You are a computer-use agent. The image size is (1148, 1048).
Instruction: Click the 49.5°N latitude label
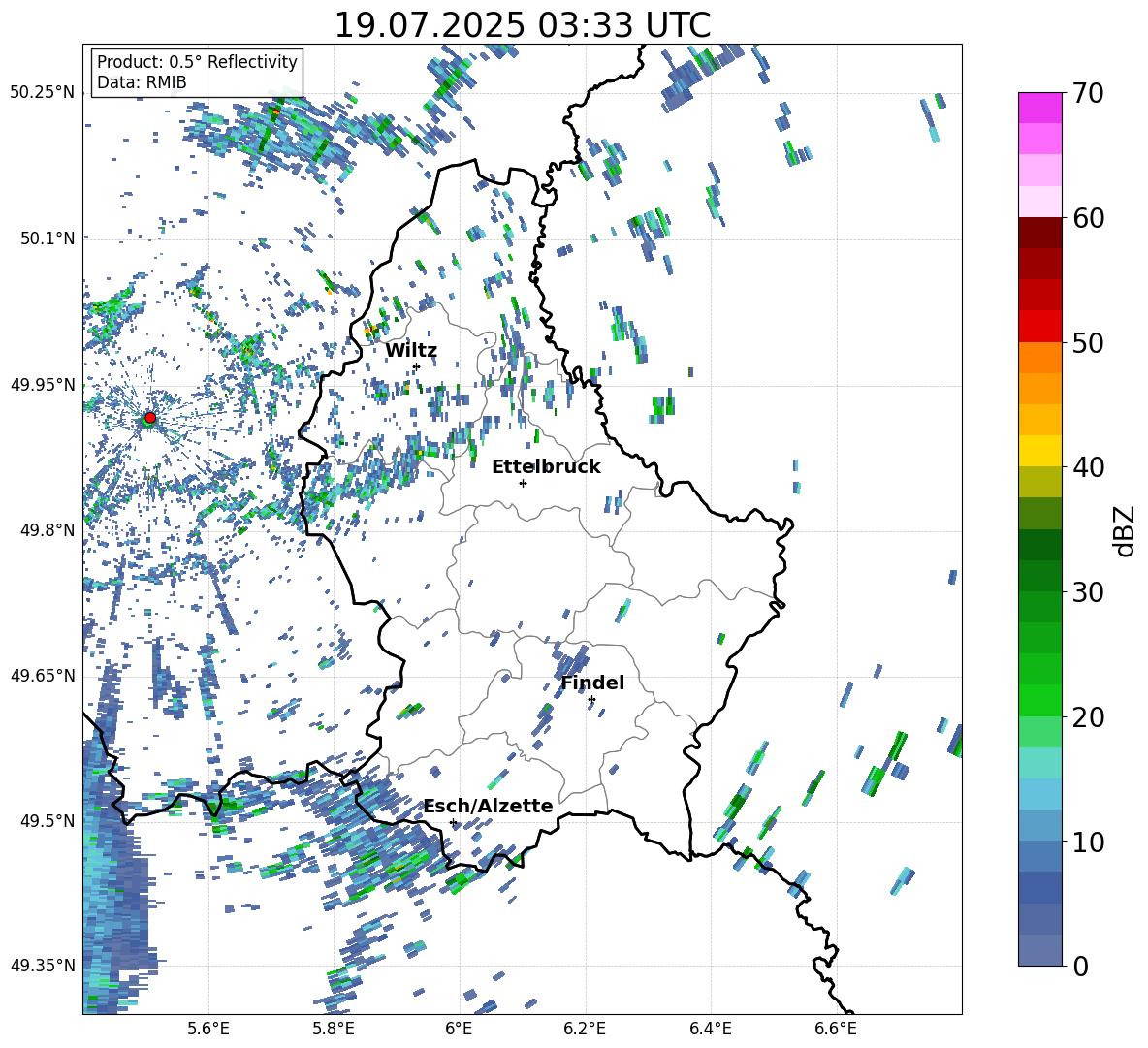tap(48, 821)
